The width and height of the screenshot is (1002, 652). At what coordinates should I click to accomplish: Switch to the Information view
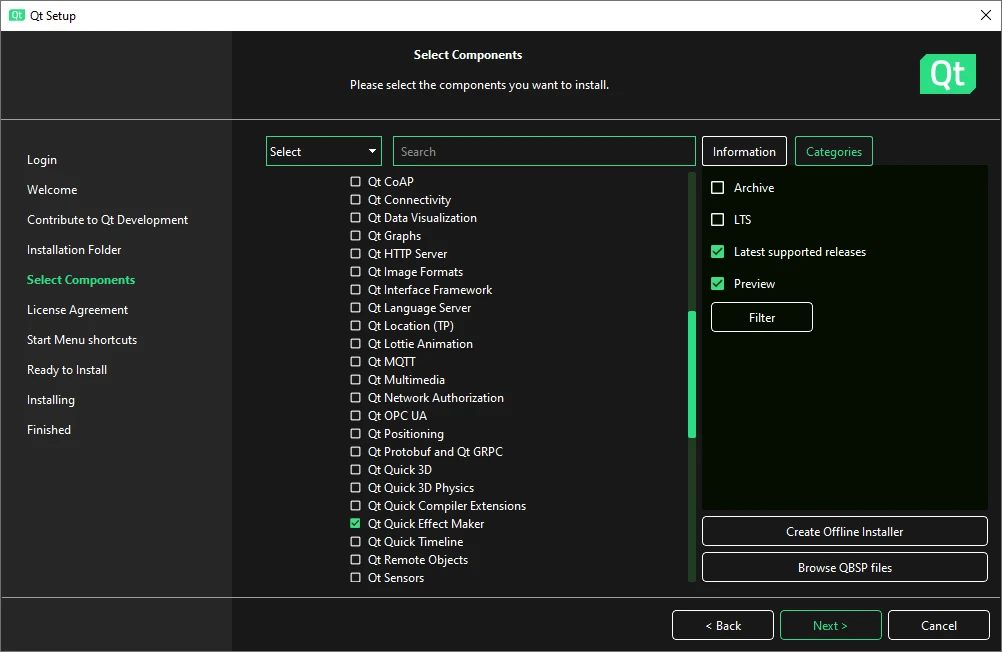point(744,151)
